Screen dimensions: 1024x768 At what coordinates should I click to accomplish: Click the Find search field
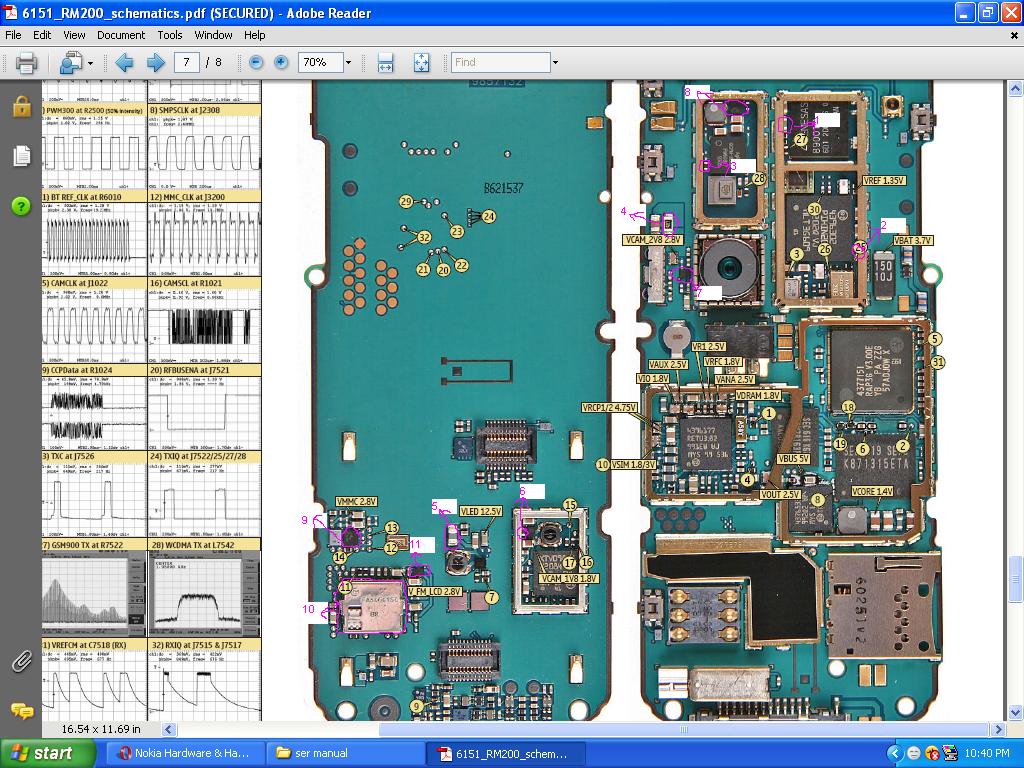pos(500,63)
